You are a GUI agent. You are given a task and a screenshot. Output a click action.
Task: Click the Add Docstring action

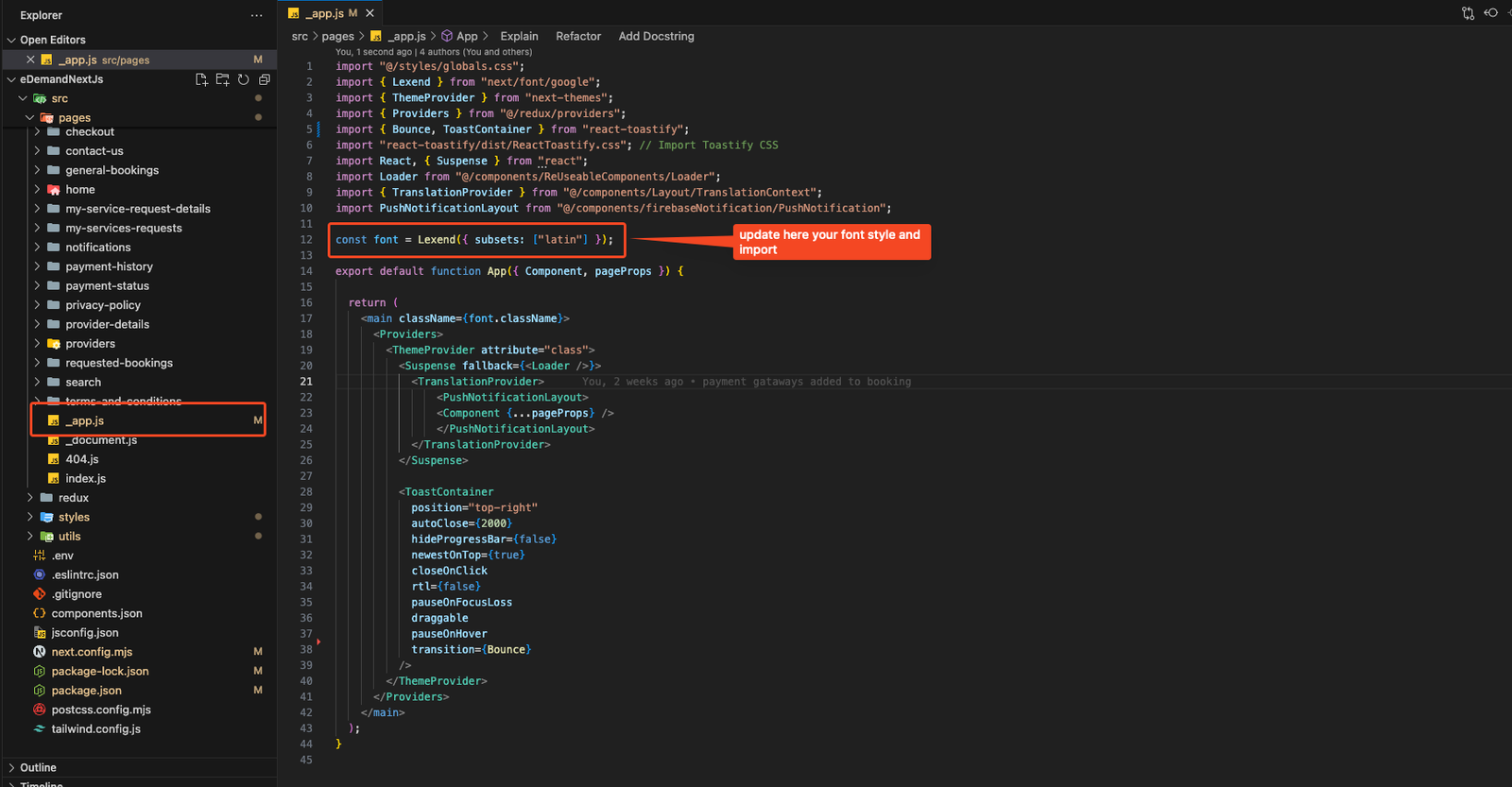[656, 36]
